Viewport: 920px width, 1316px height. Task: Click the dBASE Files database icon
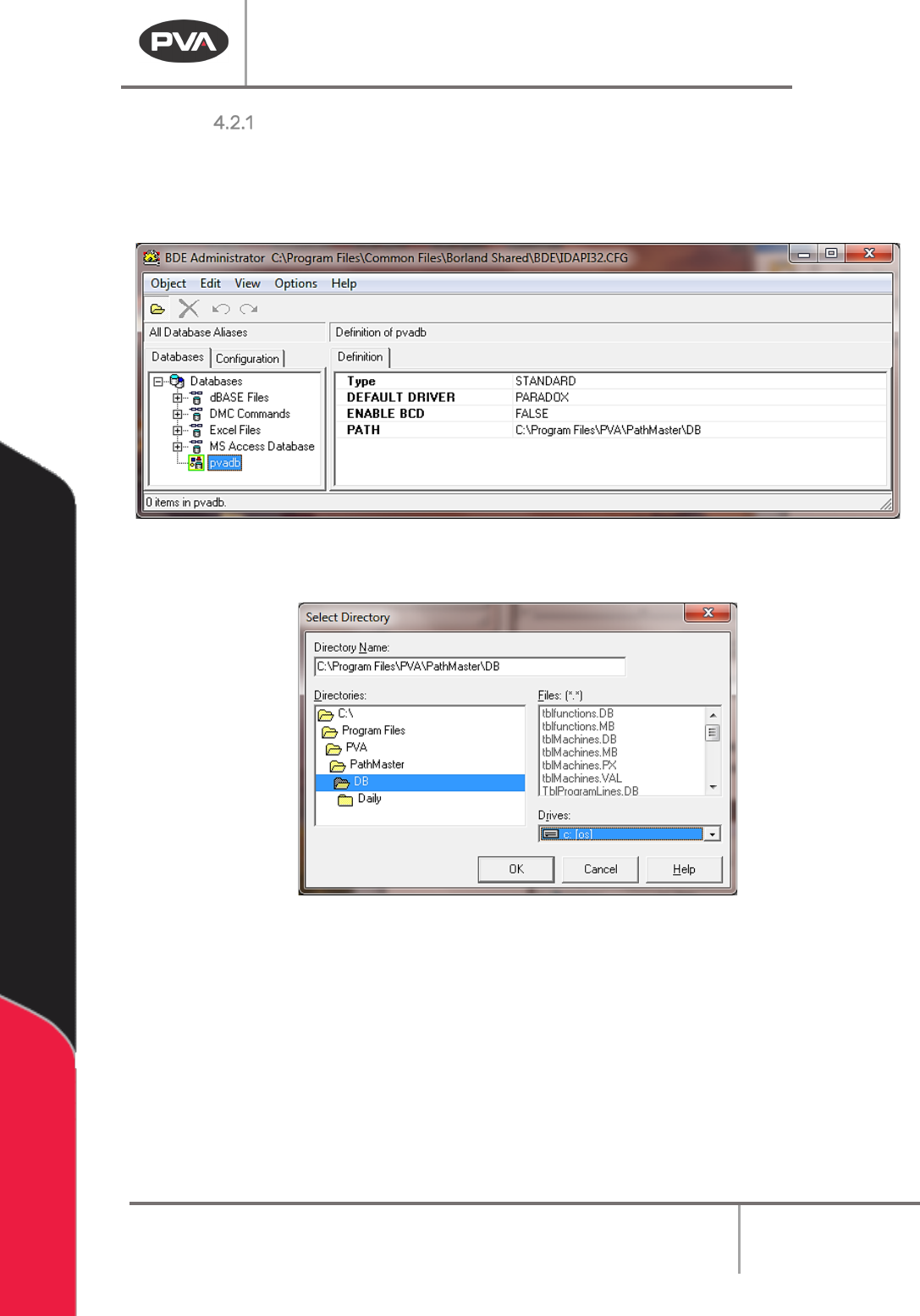(196, 397)
